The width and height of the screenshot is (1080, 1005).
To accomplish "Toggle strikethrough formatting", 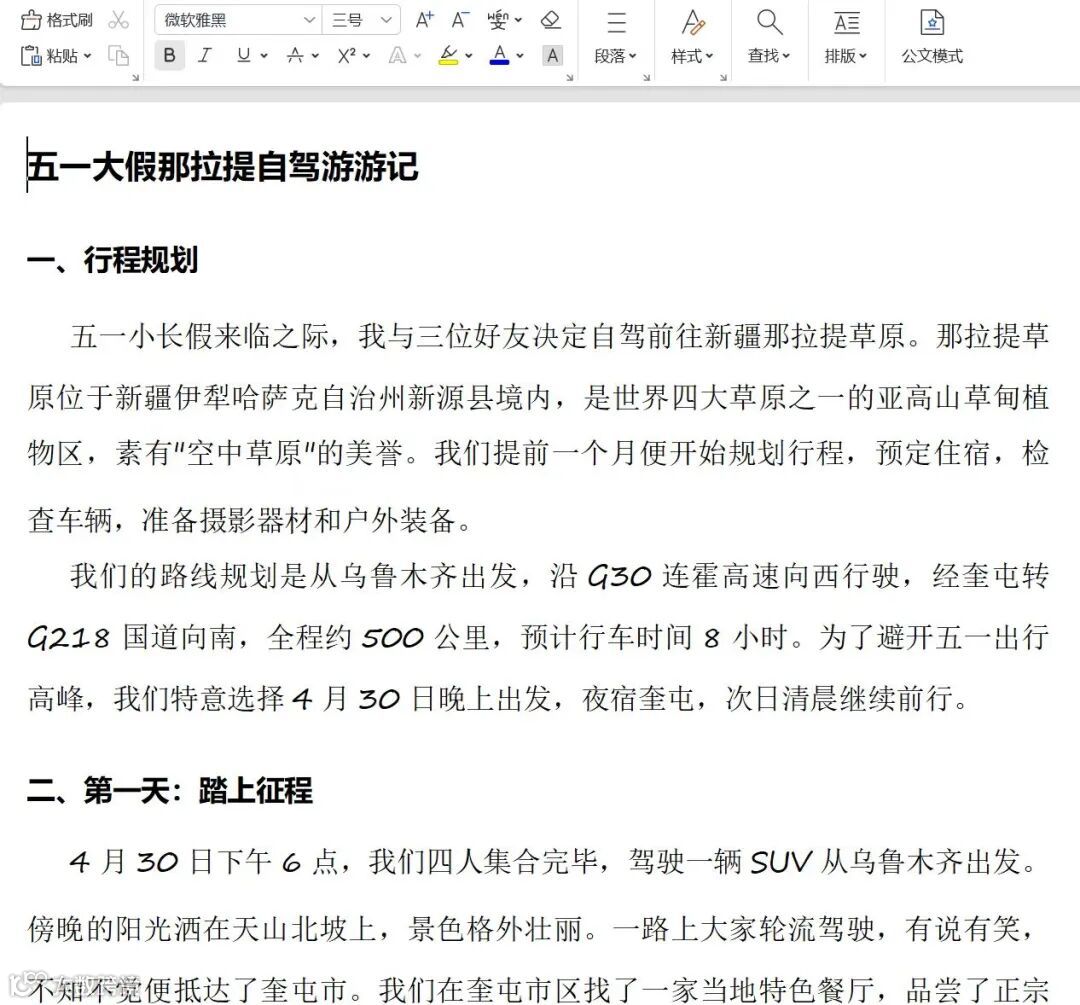I will 295,55.
